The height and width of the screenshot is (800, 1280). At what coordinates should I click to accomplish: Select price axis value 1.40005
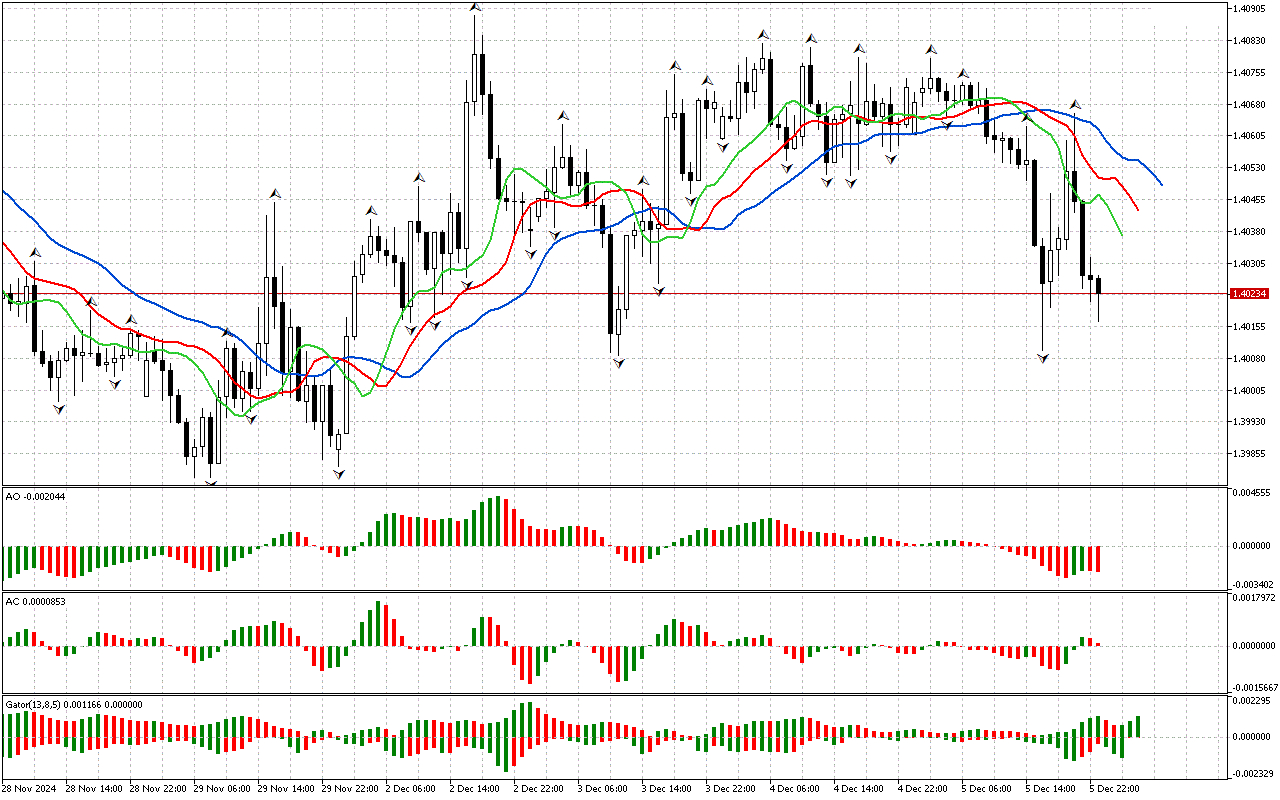click(1250, 391)
